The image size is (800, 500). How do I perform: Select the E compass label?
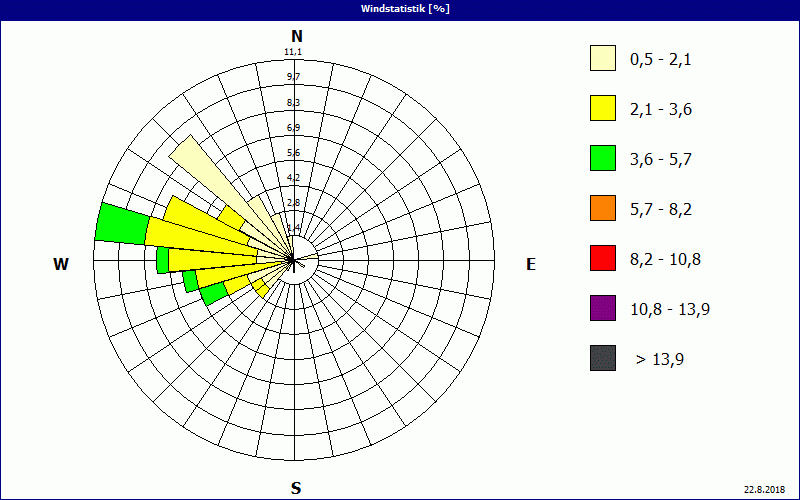pos(531,264)
